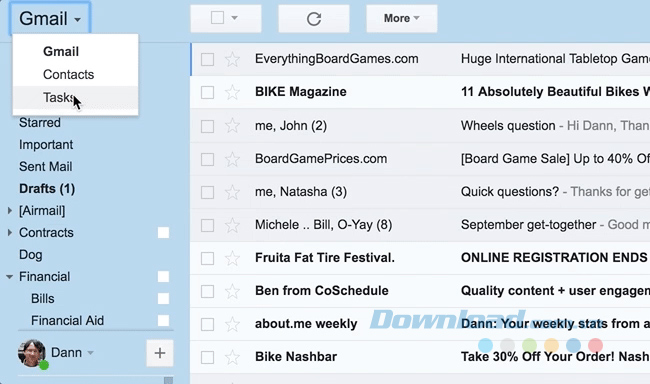Screen dimensions: 650x384
Task: Star the me, John (2) conversation
Action: pos(232,126)
